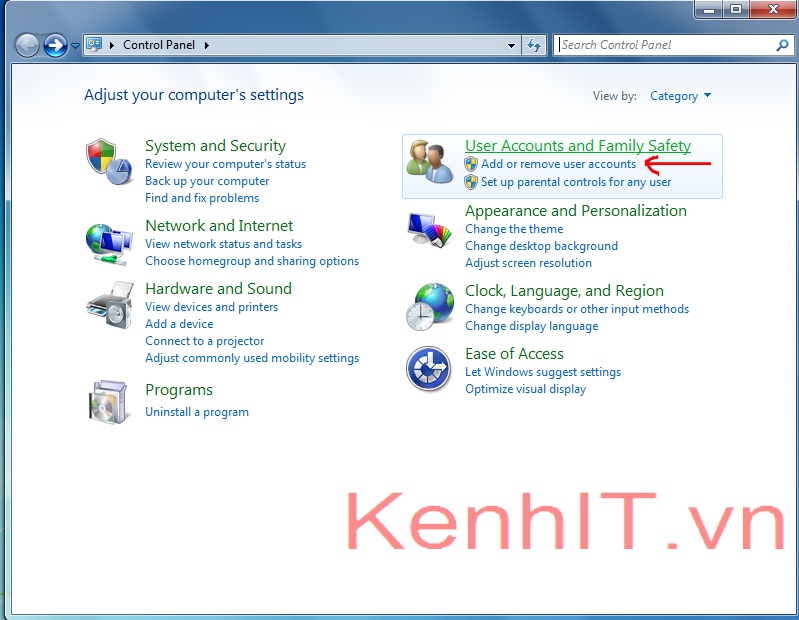Click Adjust screen resolution
This screenshot has width=799, height=620.
point(528,263)
